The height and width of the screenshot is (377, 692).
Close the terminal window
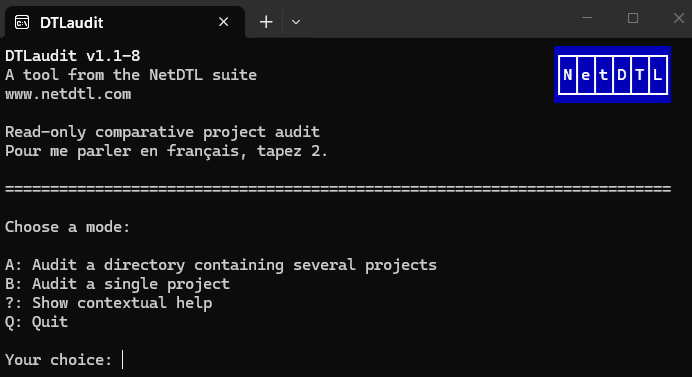[x=679, y=18]
